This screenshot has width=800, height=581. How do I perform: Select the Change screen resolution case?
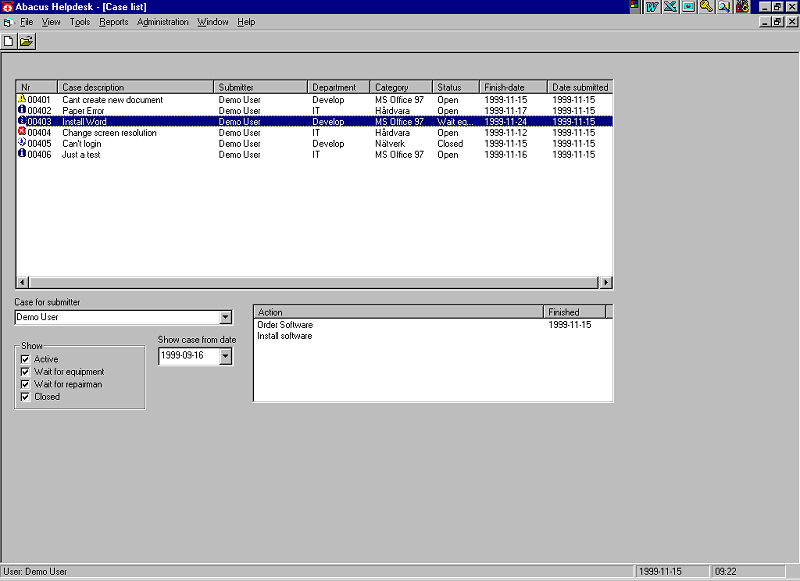[x=314, y=133]
